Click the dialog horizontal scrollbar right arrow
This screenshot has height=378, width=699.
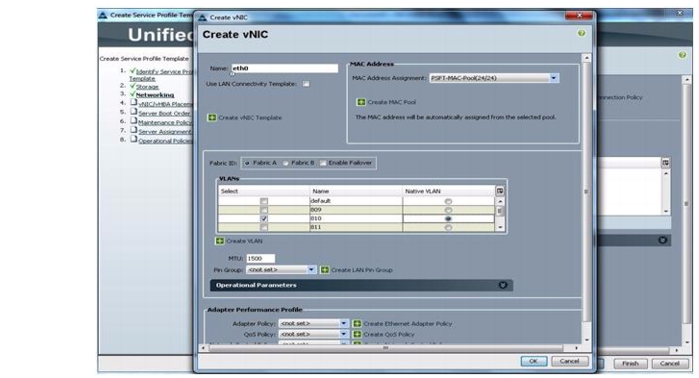pyautogui.click(x=576, y=348)
